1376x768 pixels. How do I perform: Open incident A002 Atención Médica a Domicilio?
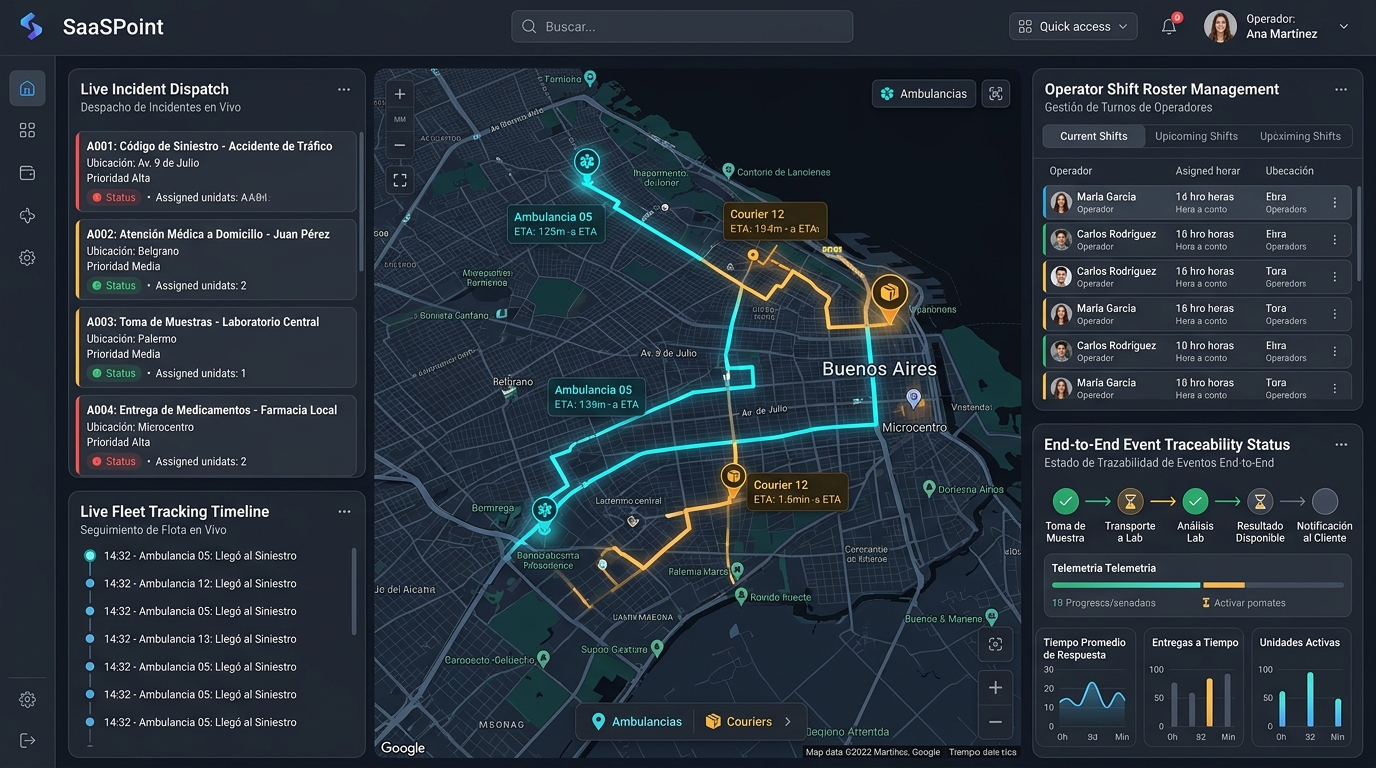coord(216,260)
